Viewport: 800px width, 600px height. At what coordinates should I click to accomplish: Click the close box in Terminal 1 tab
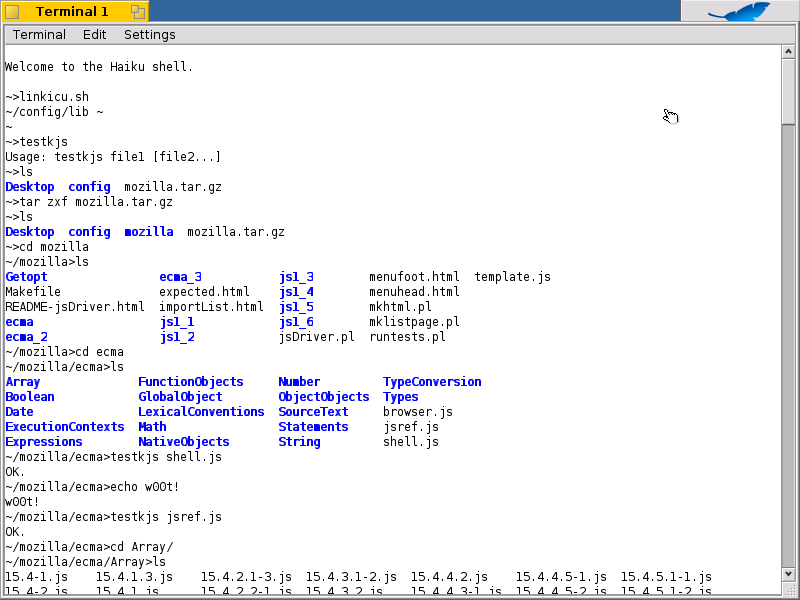(x=12, y=12)
